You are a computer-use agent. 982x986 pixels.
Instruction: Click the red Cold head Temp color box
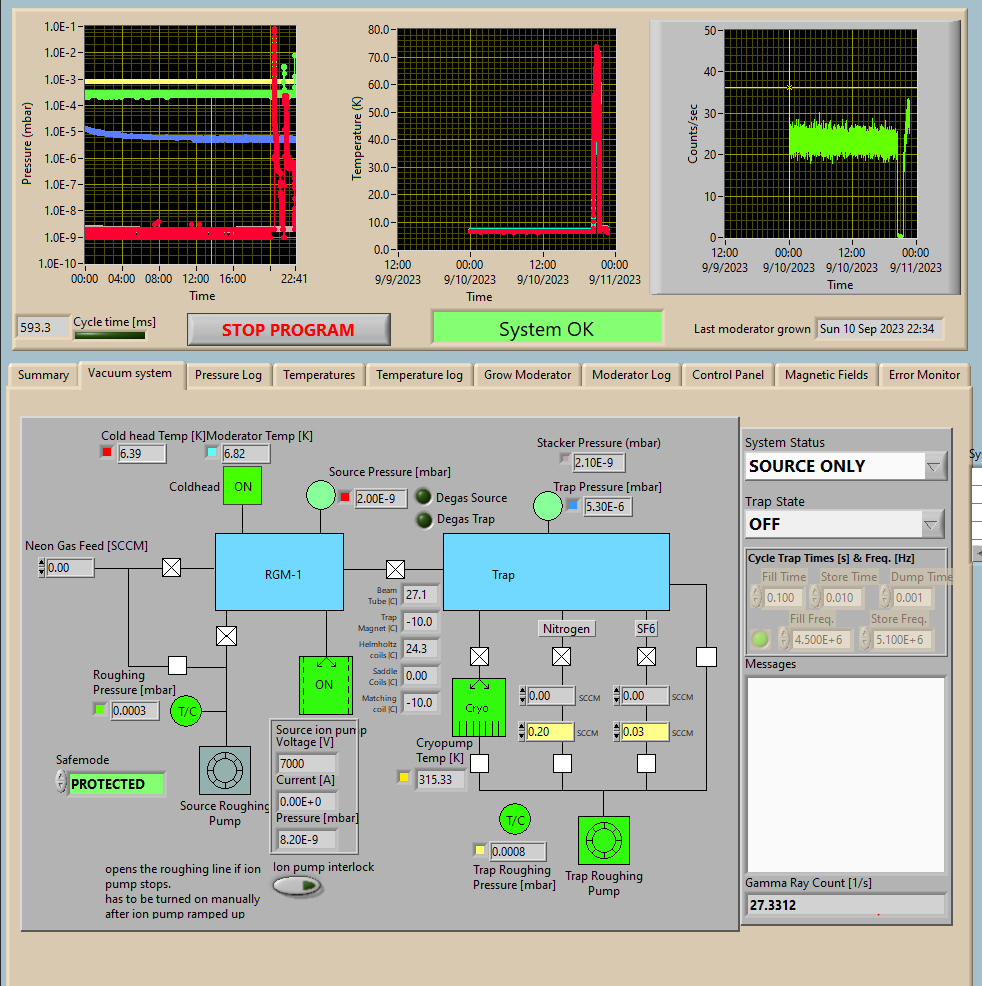107,452
